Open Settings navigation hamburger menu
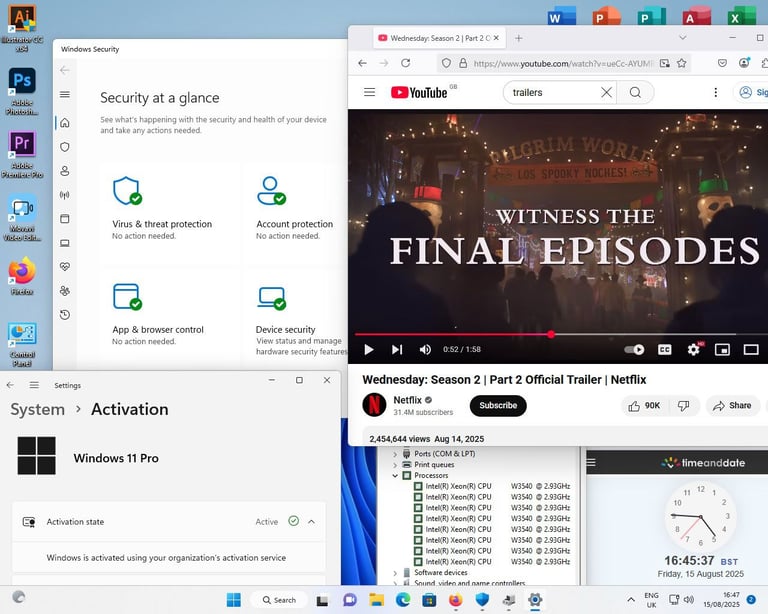The height and width of the screenshot is (614, 768). coord(34,385)
